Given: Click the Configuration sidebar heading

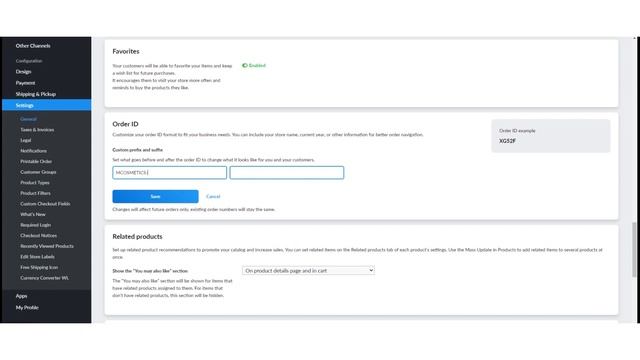Looking at the screenshot, I should point(29,61).
